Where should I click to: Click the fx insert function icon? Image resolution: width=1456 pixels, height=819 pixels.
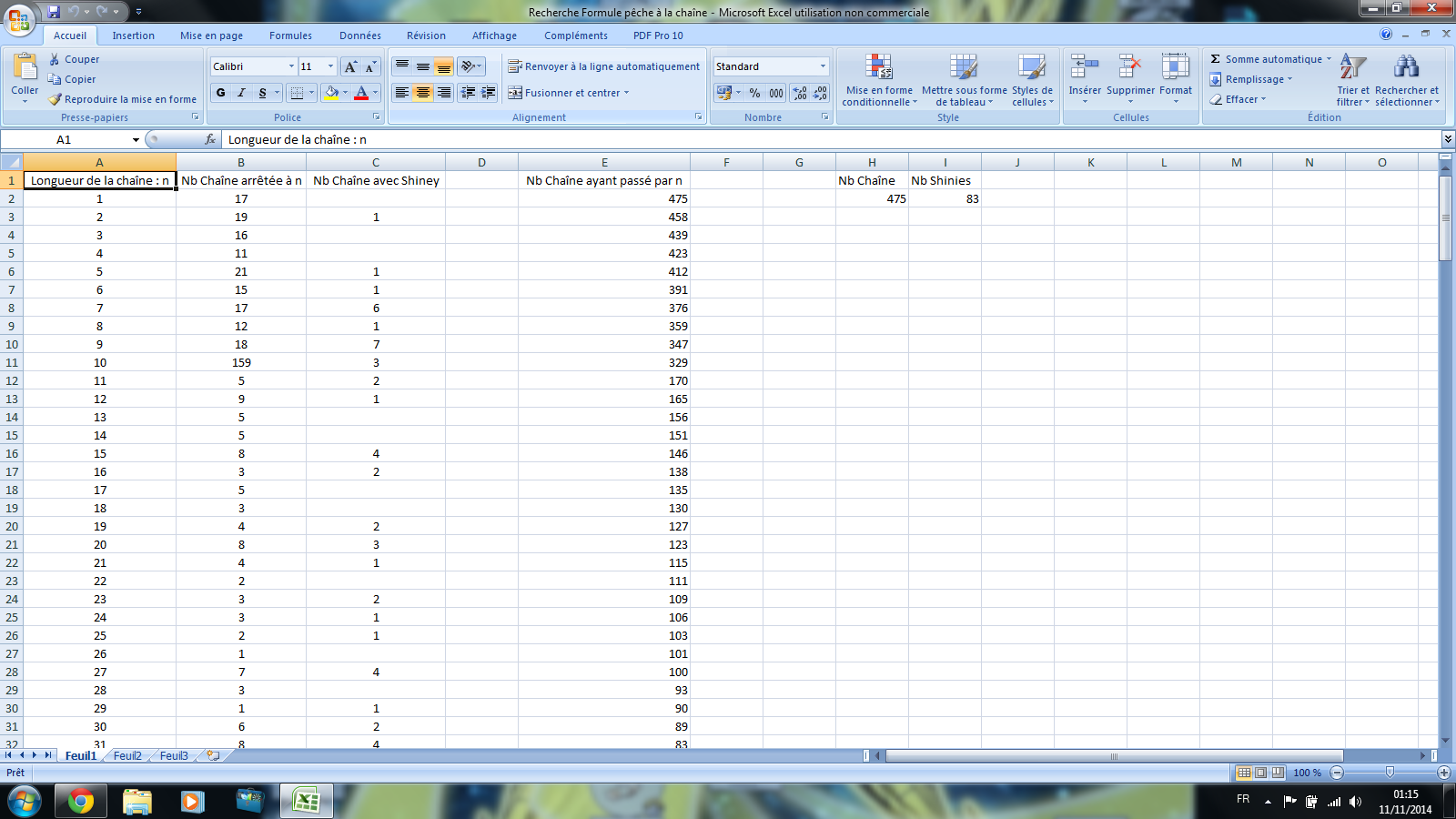click(210, 139)
